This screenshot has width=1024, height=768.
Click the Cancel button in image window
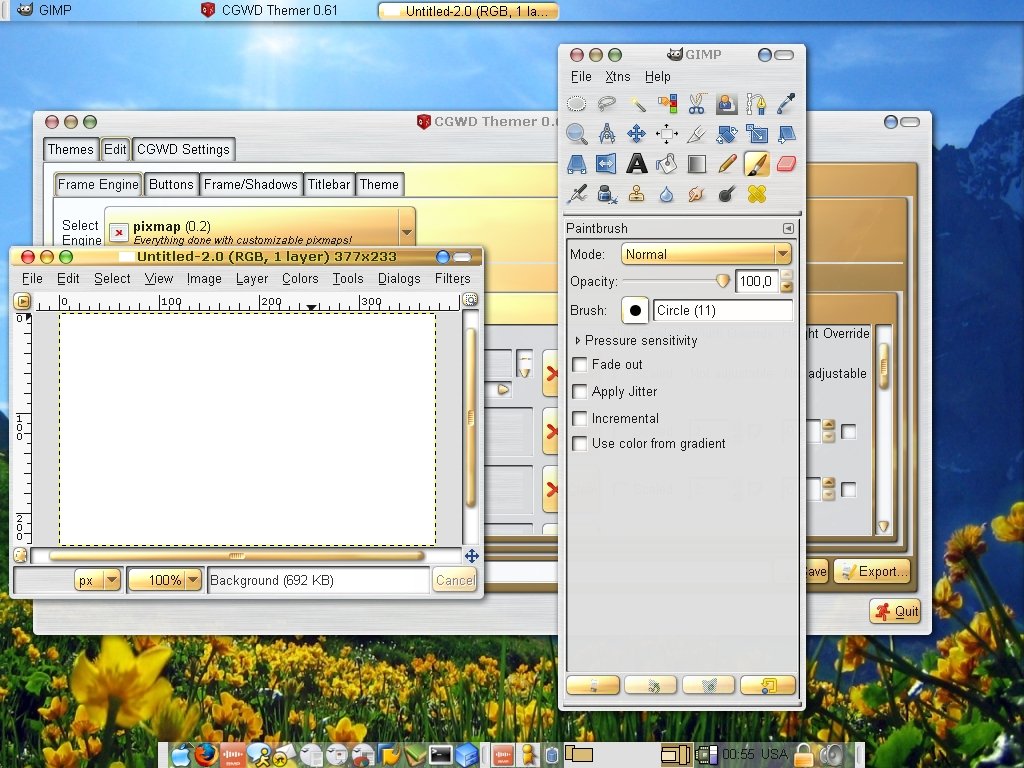pos(455,580)
